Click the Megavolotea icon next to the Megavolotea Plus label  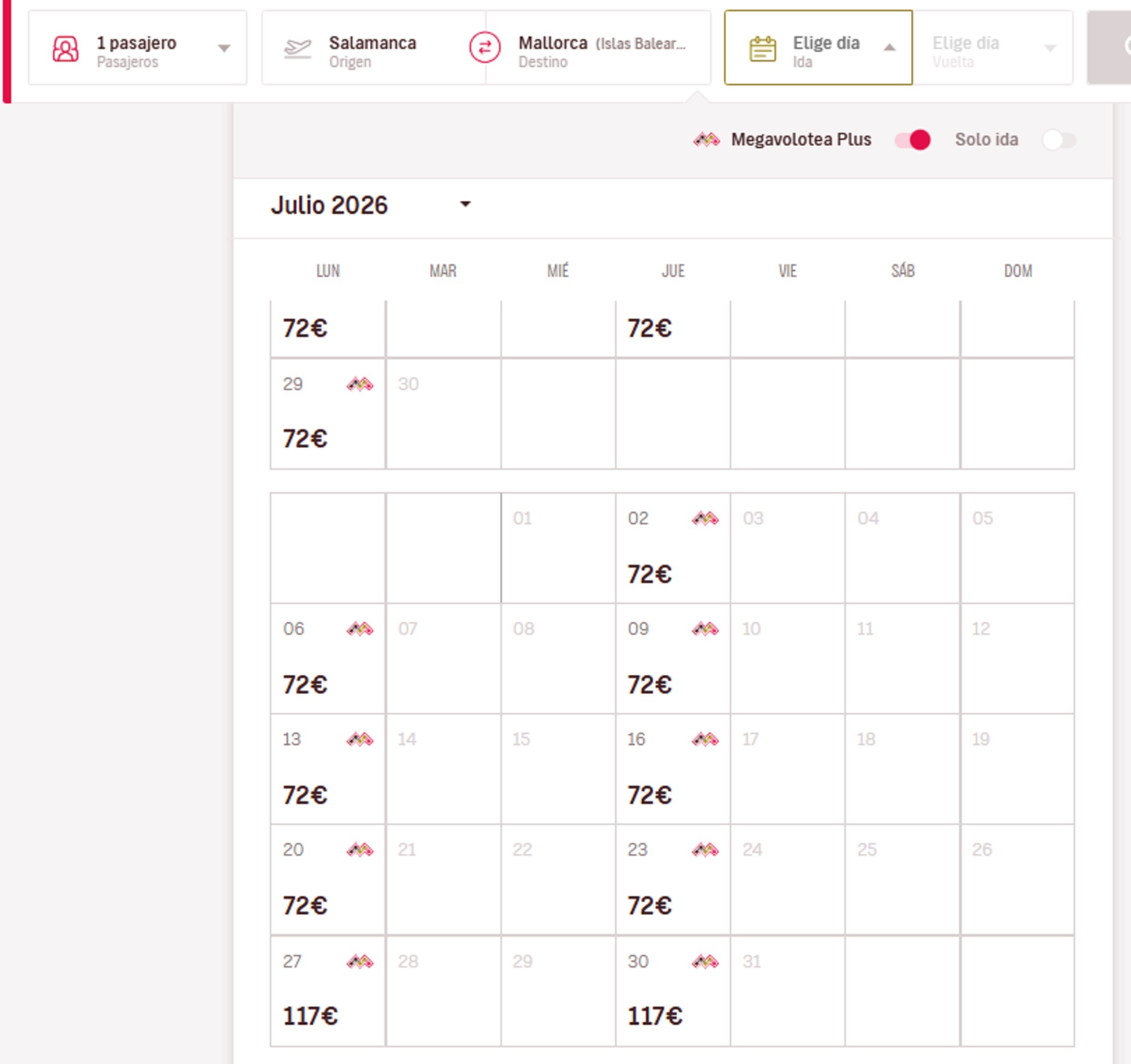(x=706, y=139)
